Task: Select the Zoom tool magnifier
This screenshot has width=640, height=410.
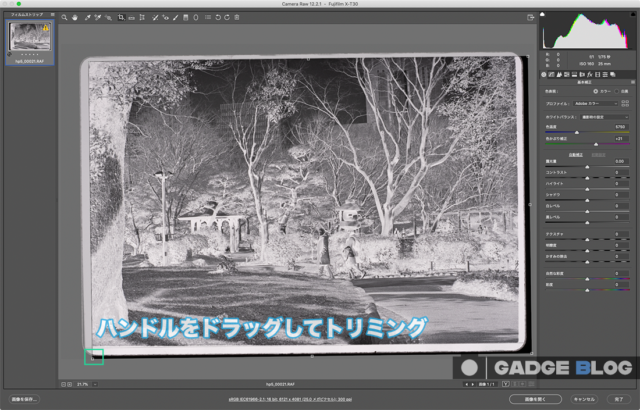Action: (x=64, y=18)
